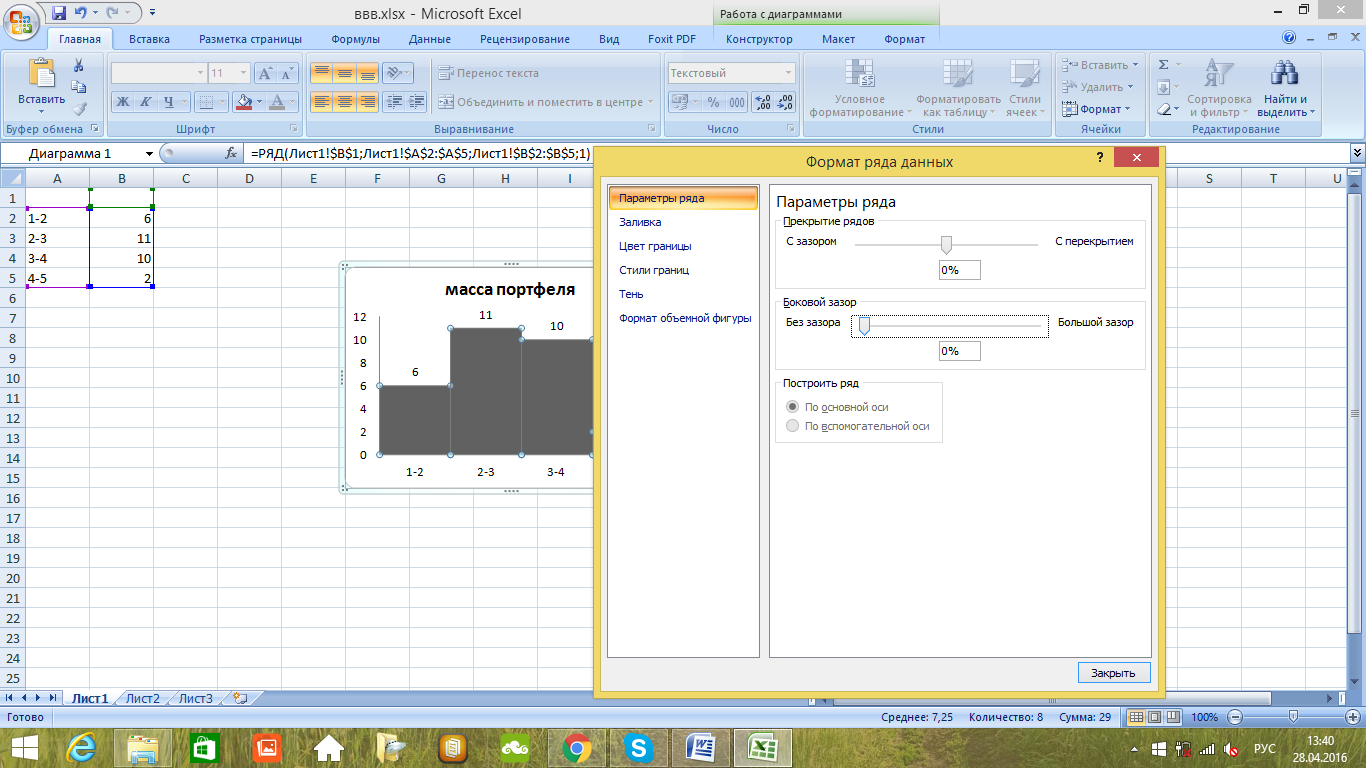This screenshot has width=1366, height=768.
Task: Toggle Underline (Ч) formatting
Action: (169, 102)
